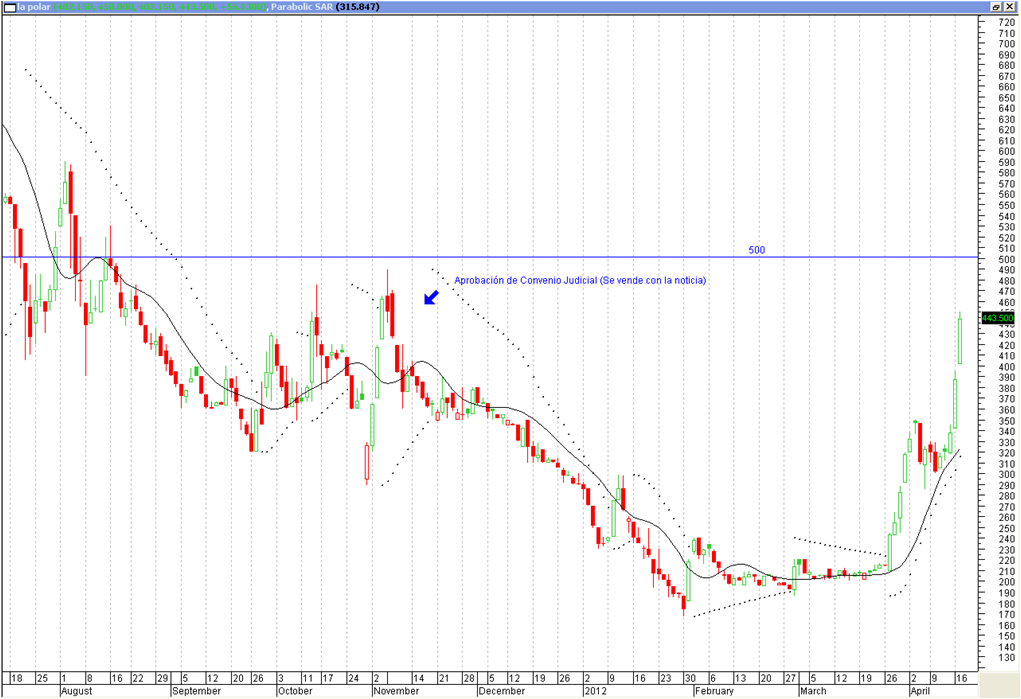Viewport: 1021px width, 699px height.
Task: Click the February label on date axis
Action: [x=715, y=691]
